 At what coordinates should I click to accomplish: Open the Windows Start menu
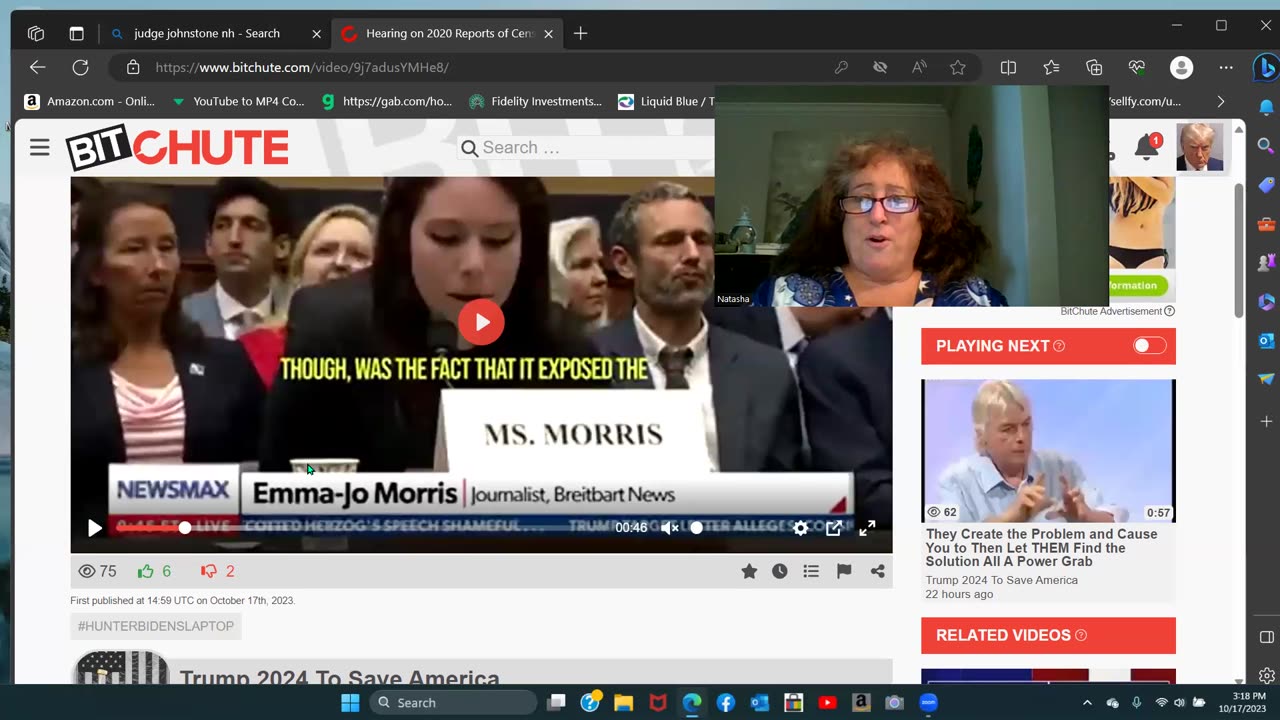(x=350, y=702)
